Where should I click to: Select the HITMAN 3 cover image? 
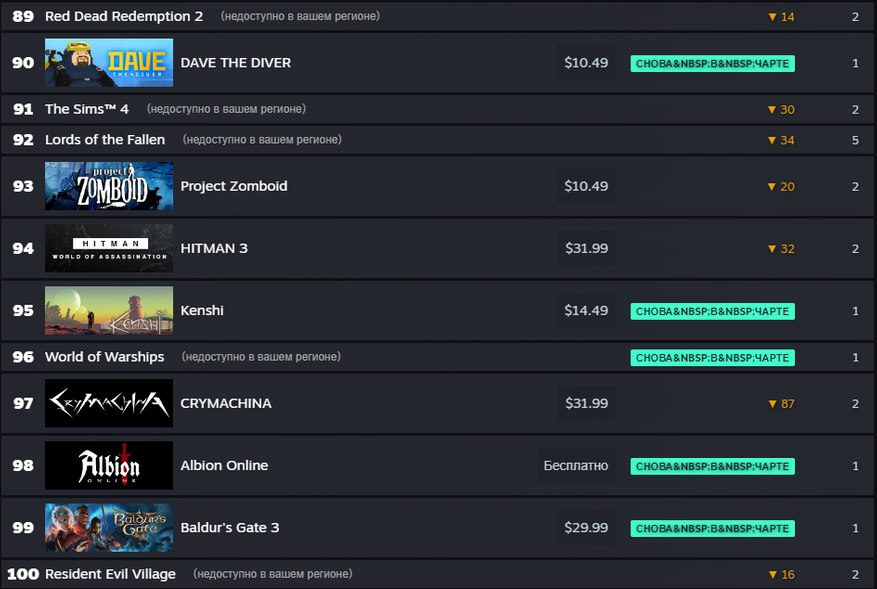point(108,248)
